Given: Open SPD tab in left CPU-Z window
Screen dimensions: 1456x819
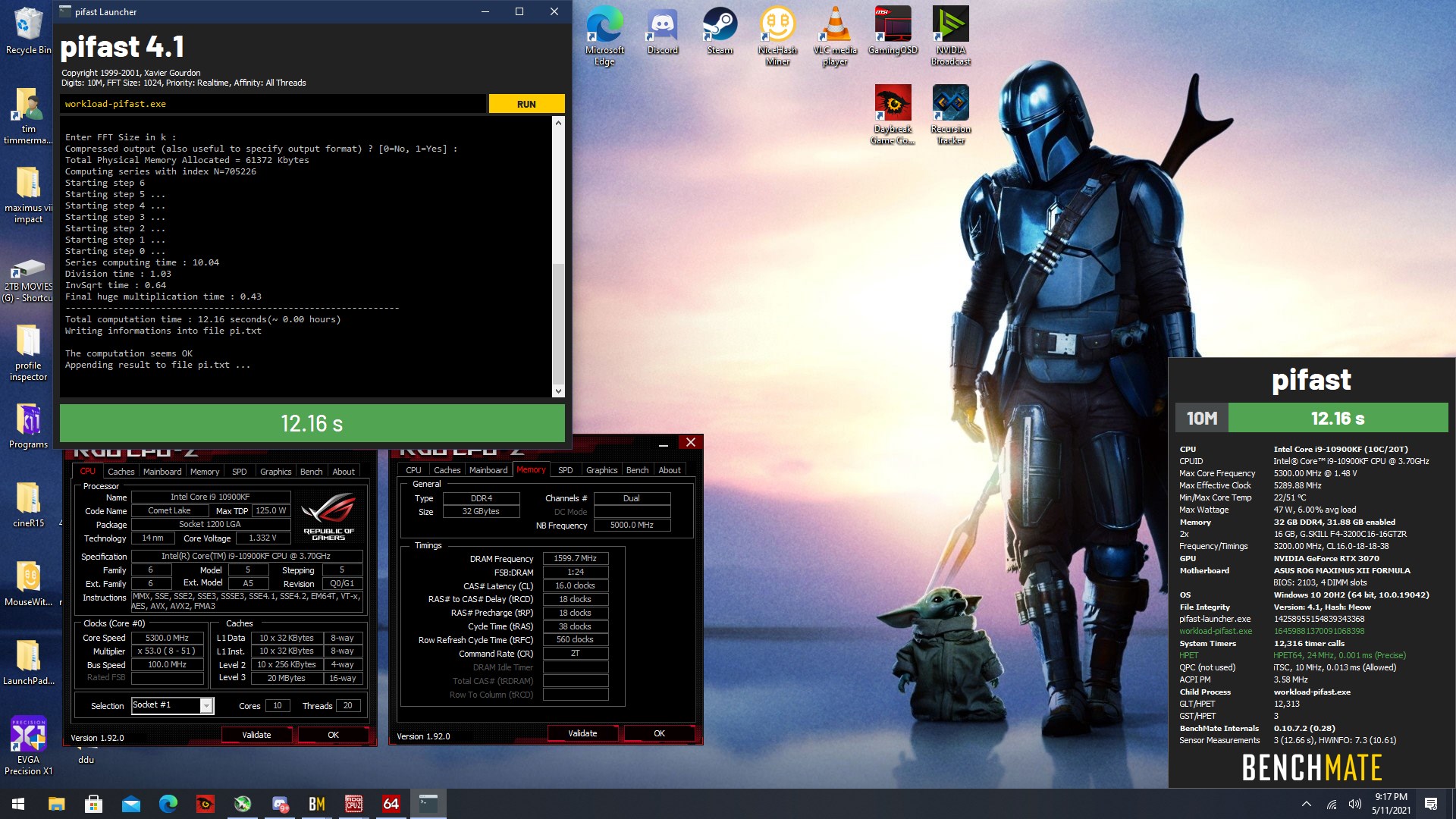Looking at the screenshot, I should 239,471.
